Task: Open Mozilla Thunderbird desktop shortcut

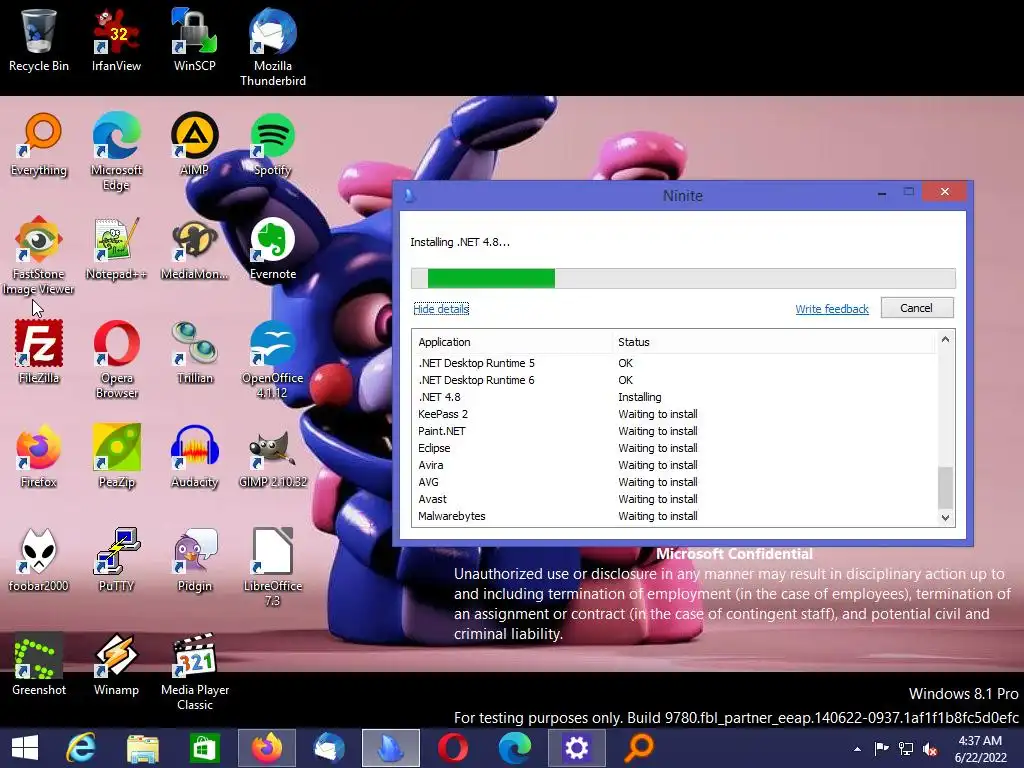Action: pyautogui.click(x=273, y=47)
